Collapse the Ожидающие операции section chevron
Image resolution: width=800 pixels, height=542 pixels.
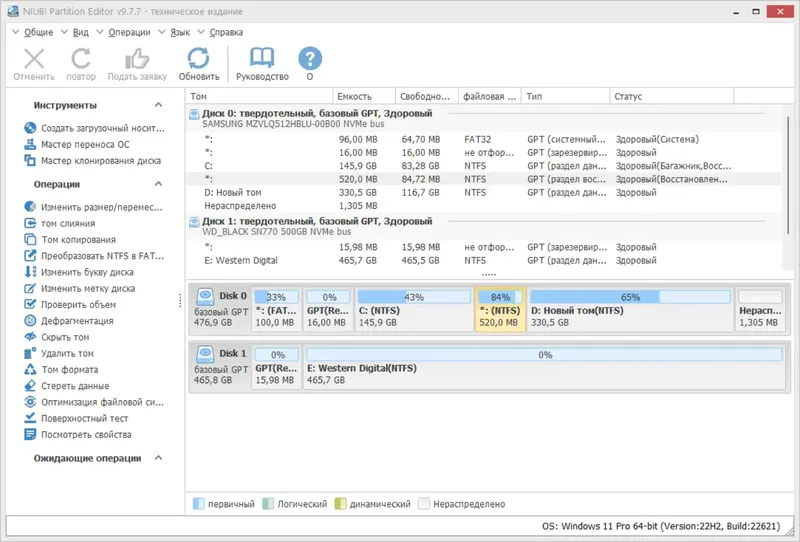158,458
